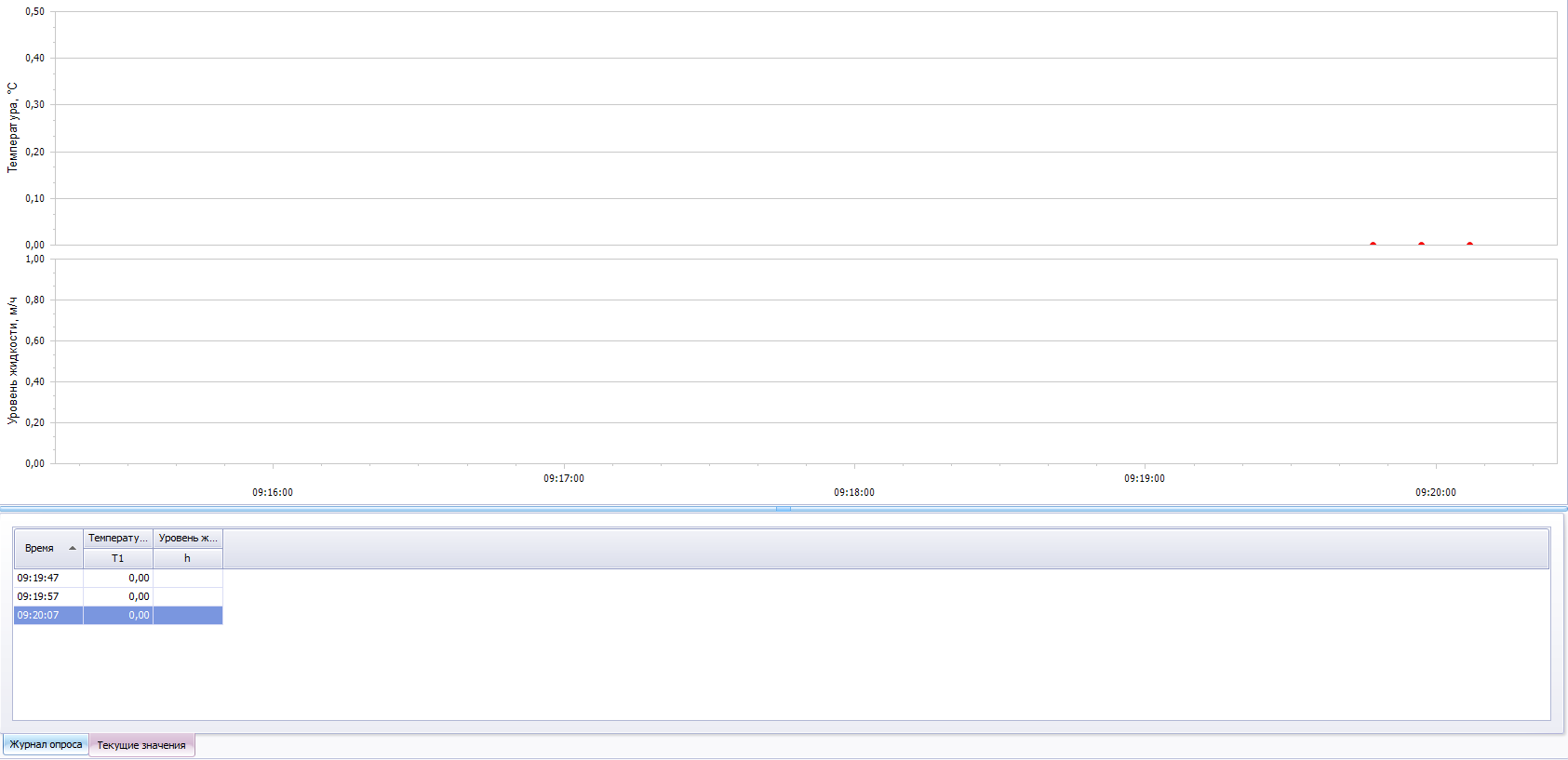This screenshot has width=1568, height=760.
Task: Click the splitter grip between chart and table
Action: (x=784, y=509)
